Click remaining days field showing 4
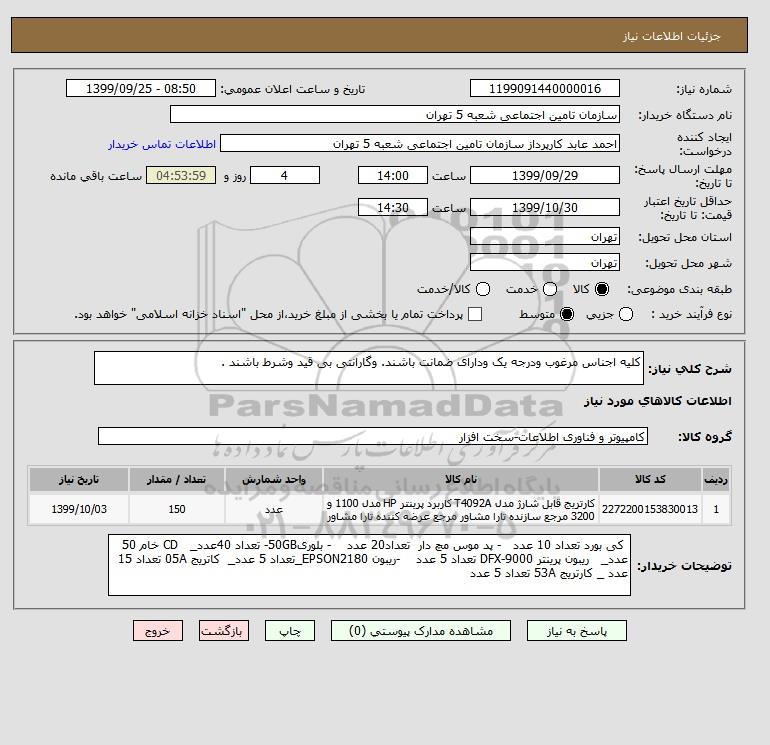 [x=285, y=175]
